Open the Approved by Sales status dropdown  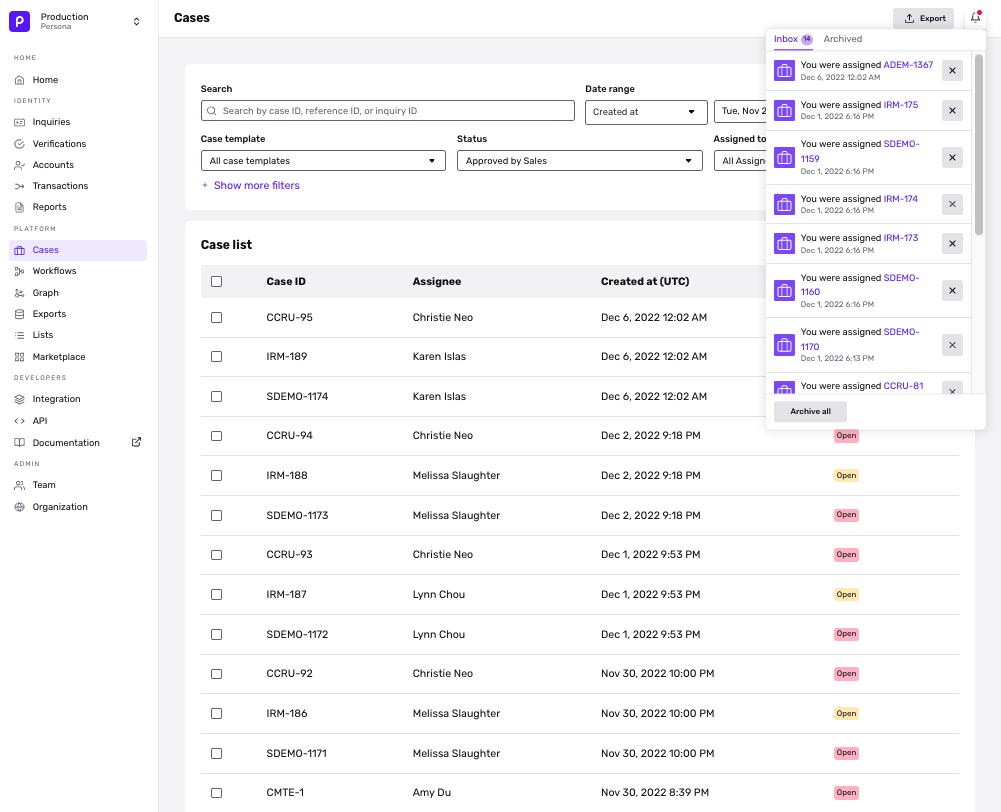point(580,161)
